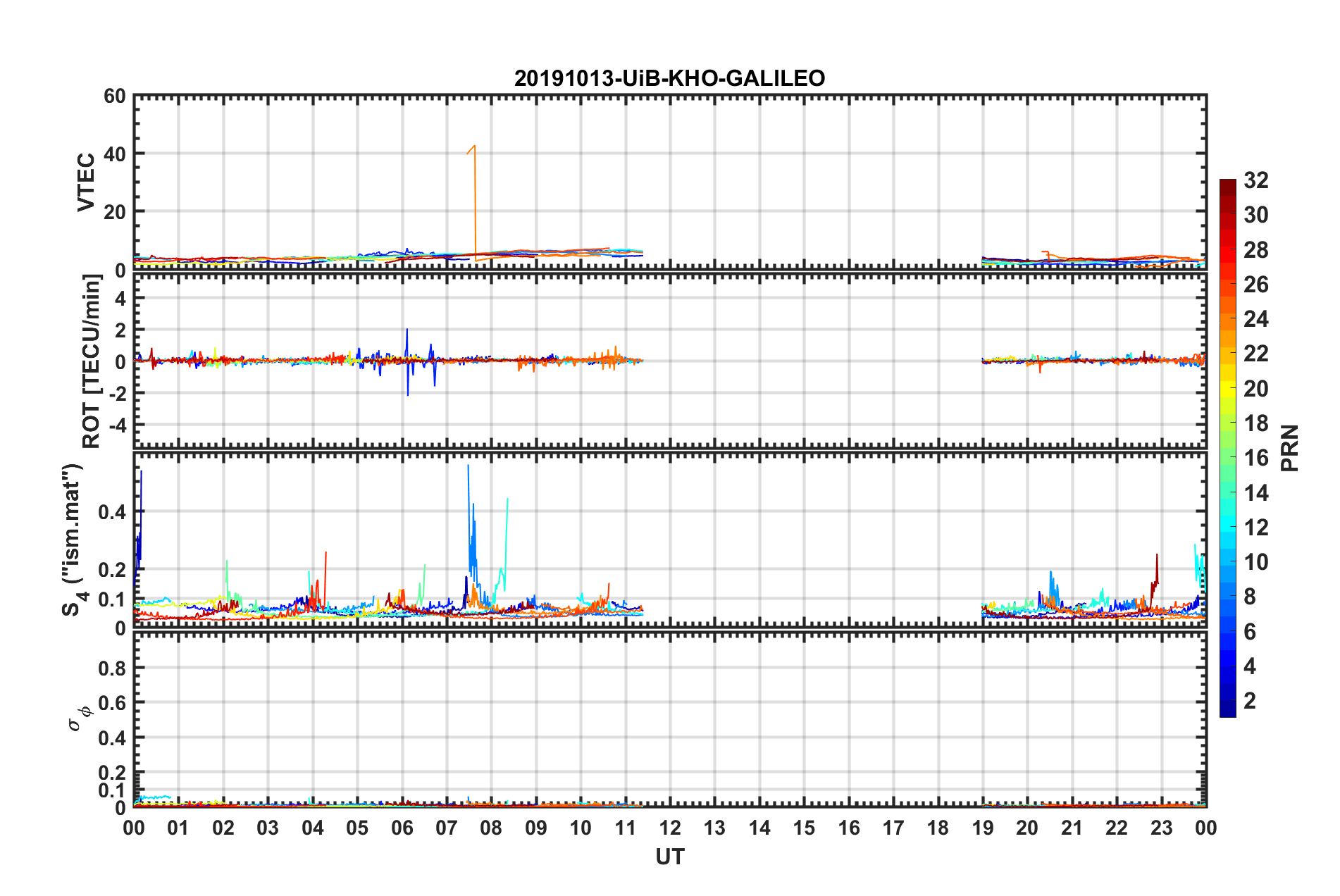Select the "40" tick on the VTEC axis
Viewport: 1340px width, 896px height.
[115, 154]
